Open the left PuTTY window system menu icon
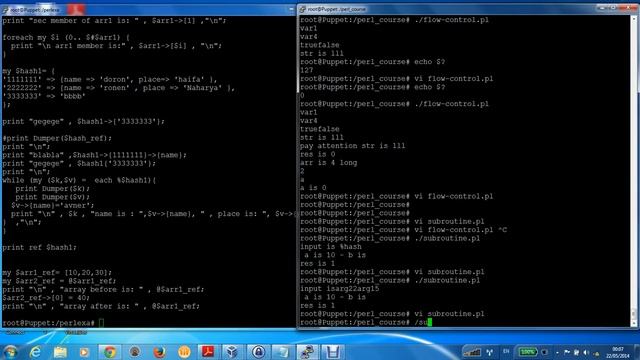Viewport: 640px width, 360px height. pos(5,9)
